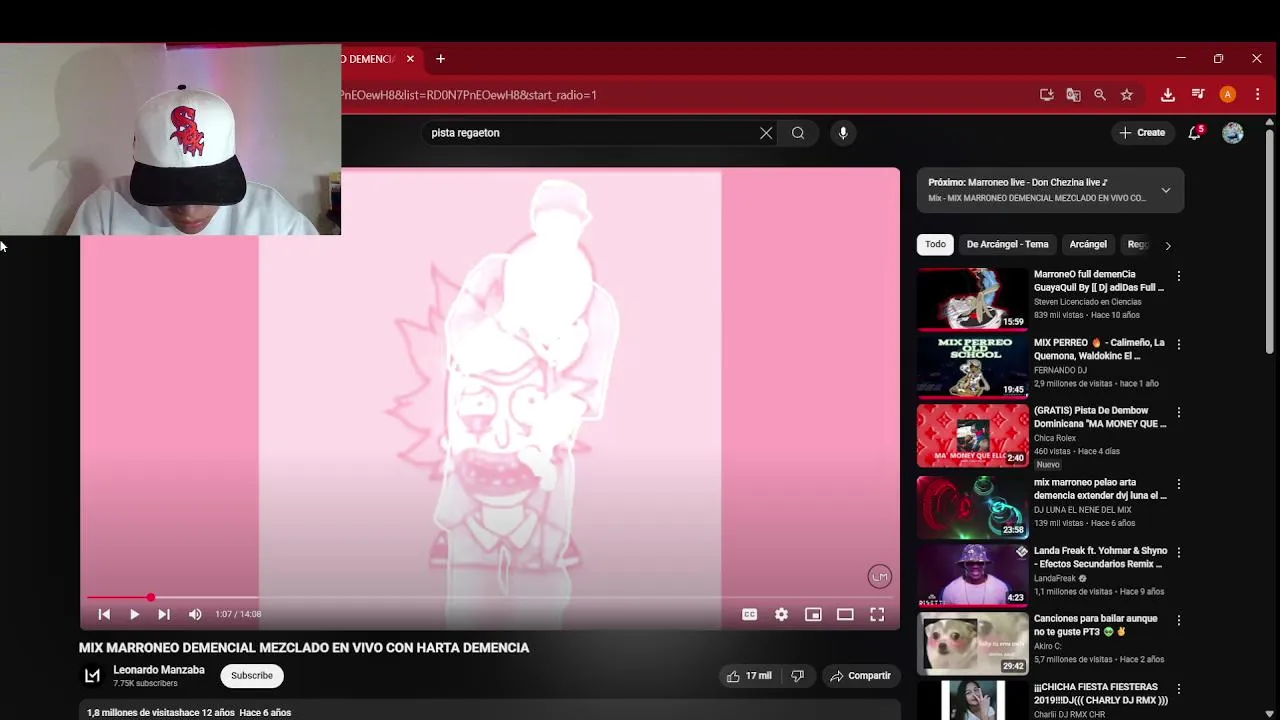Skip to previous video in player
The image size is (1280, 720).
click(104, 614)
